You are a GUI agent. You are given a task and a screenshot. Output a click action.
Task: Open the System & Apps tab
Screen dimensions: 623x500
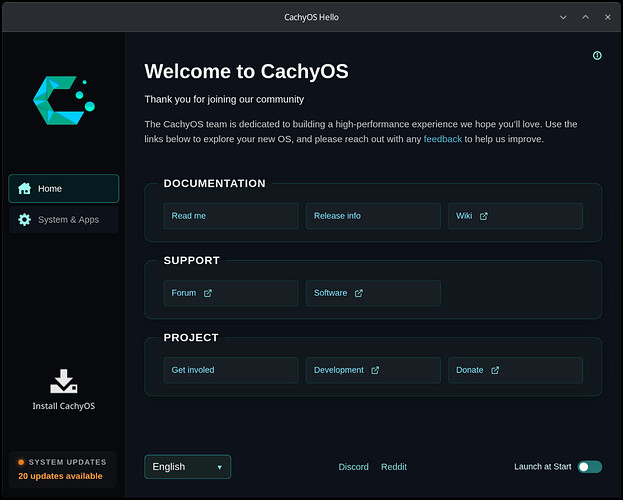point(64,219)
